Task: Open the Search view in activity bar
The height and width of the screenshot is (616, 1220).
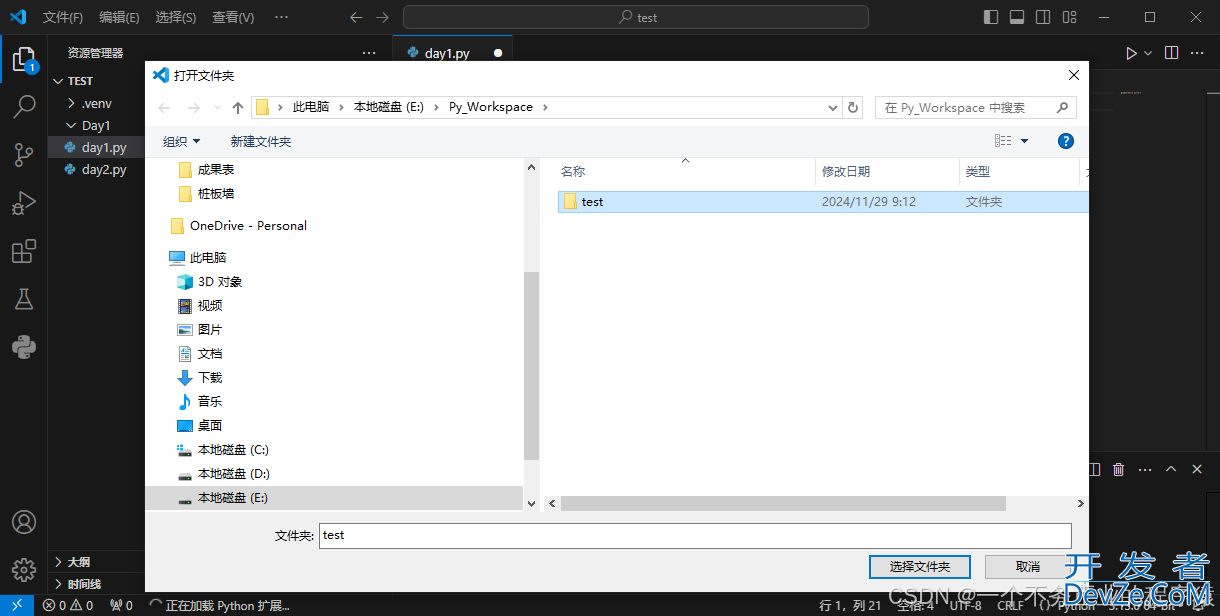Action: click(24, 106)
